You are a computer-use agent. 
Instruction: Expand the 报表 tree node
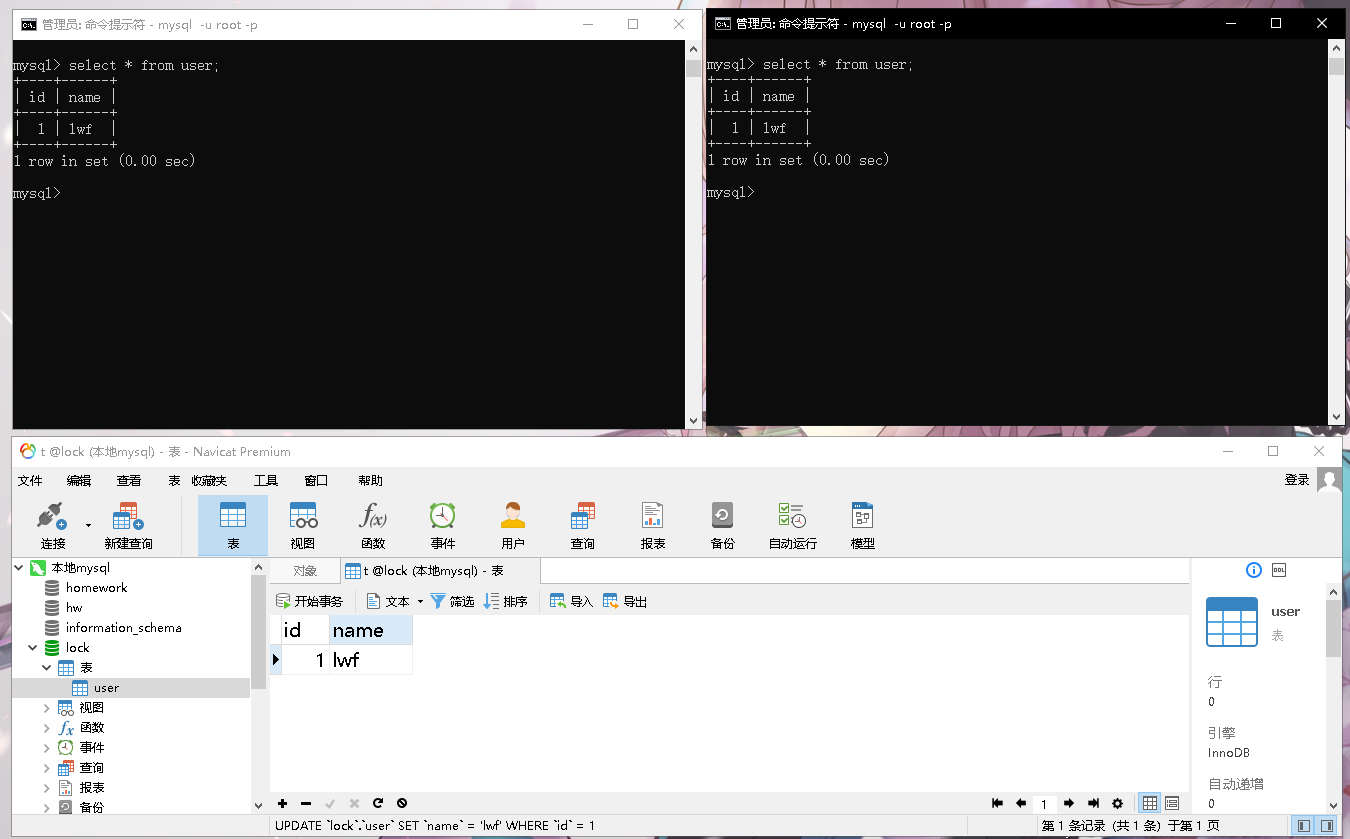point(46,787)
